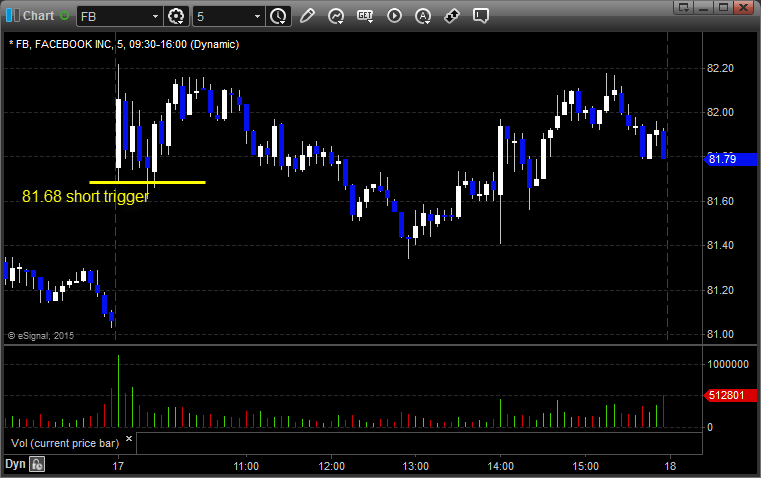Maximize the chart window
Image resolution: width=761 pixels, height=478 pixels.
click(x=723, y=7)
